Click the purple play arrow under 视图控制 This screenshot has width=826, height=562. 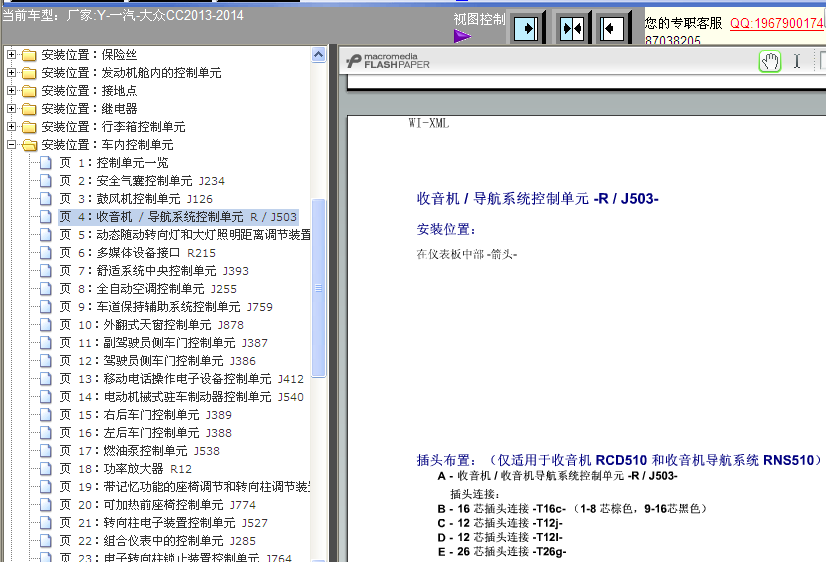click(462, 36)
